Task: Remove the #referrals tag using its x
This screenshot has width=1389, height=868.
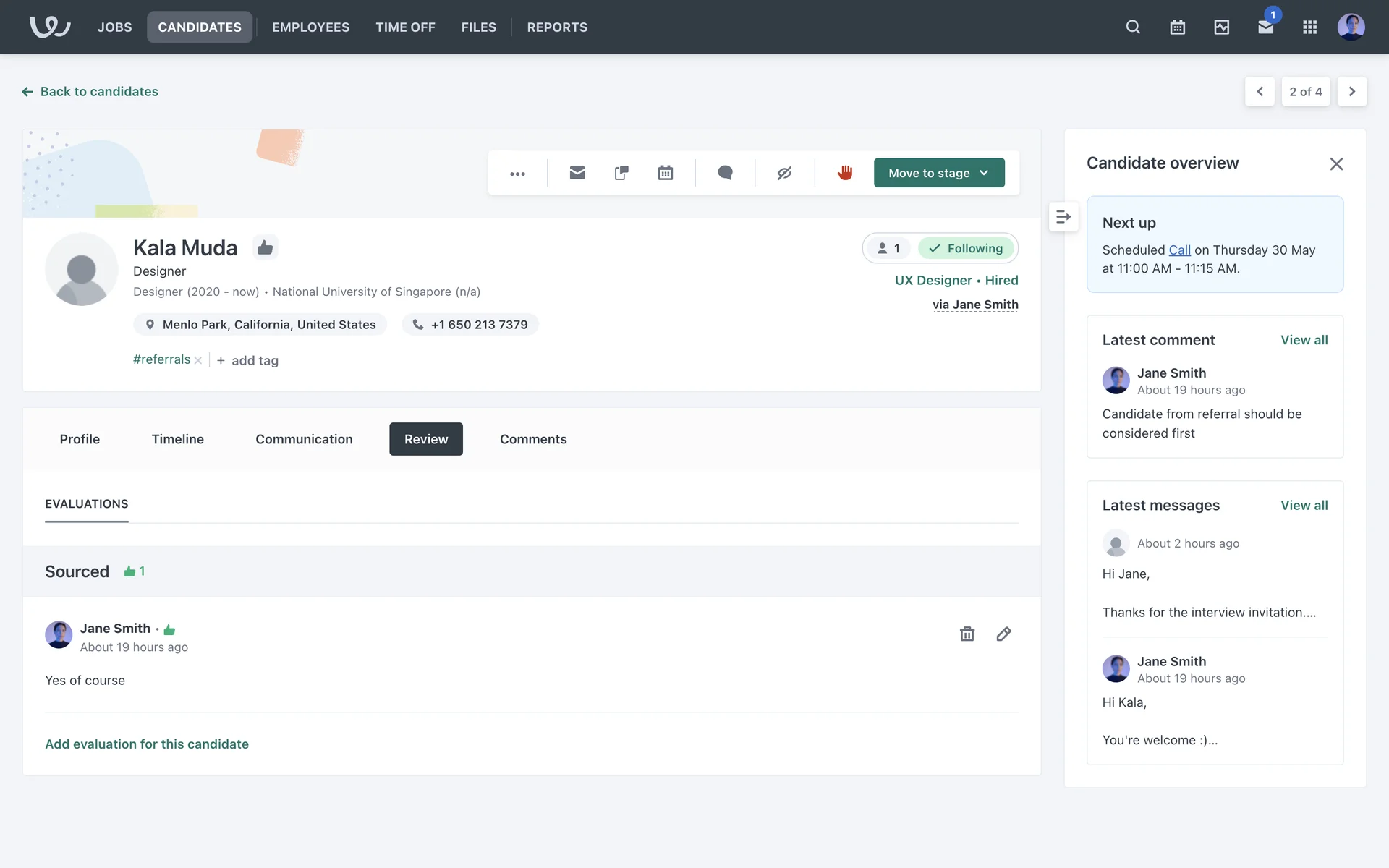Action: 198,360
